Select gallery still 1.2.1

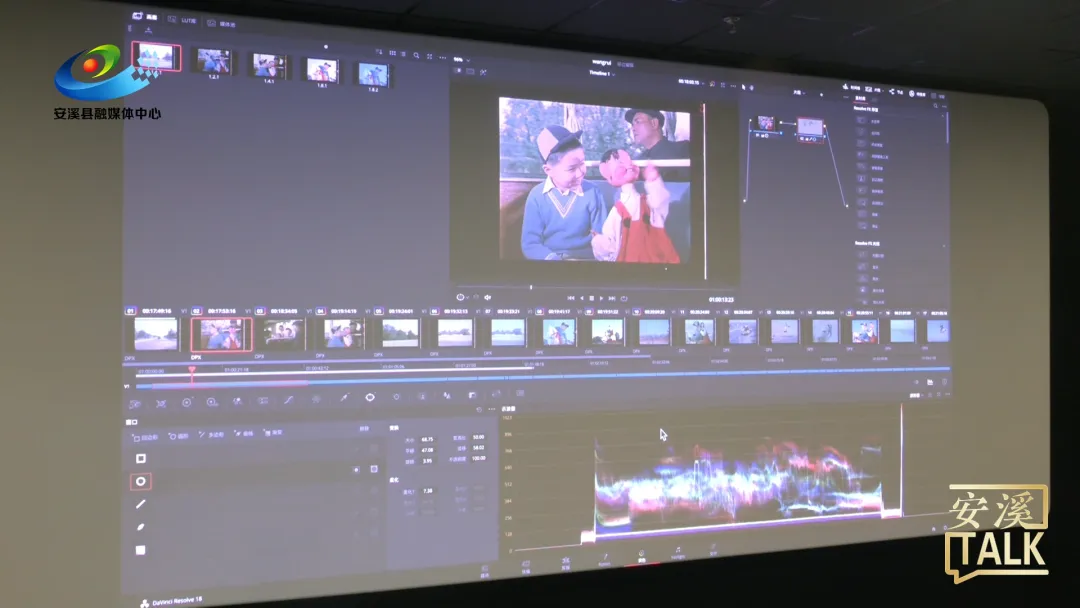(x=213, y=61)
